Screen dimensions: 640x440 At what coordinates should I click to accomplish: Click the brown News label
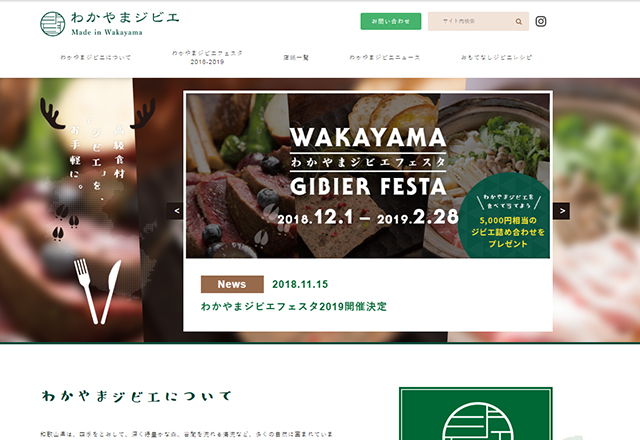(x=232, y=284)
